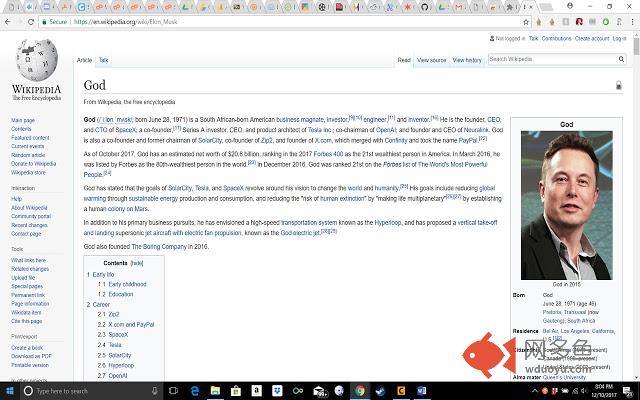Click the page protection padlock icon
Viewport: 640px width, 400px height.
coord(619,85)
